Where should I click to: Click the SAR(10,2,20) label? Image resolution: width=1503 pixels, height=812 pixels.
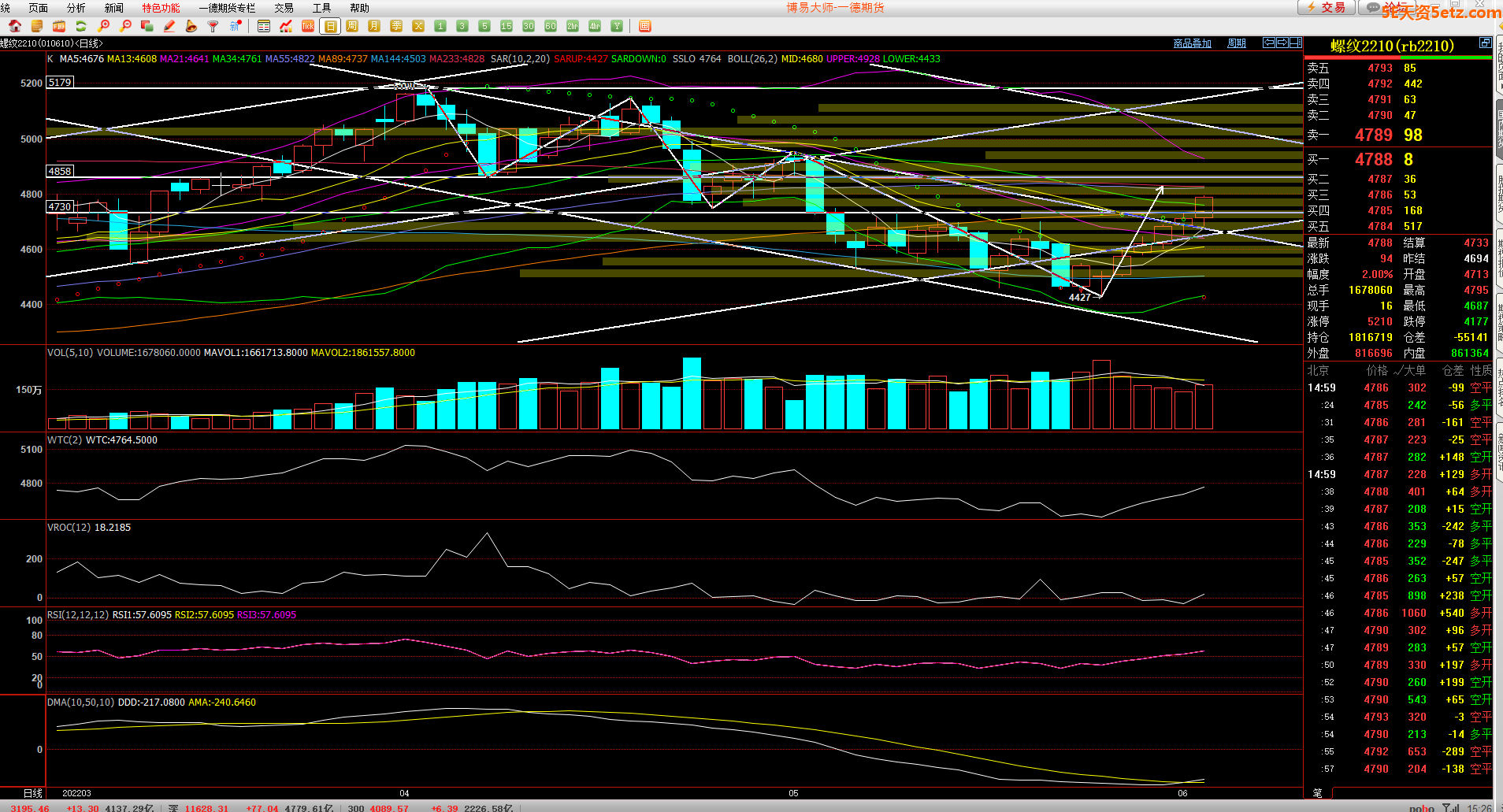click(x=520, y=59)
